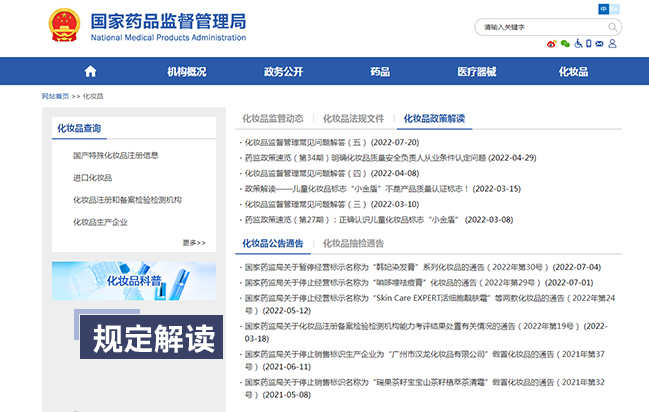The height and width of the screenshot is (412, 649).
Task: Click the 网站首页 breadcrumb link
Action: click(55, 96)
